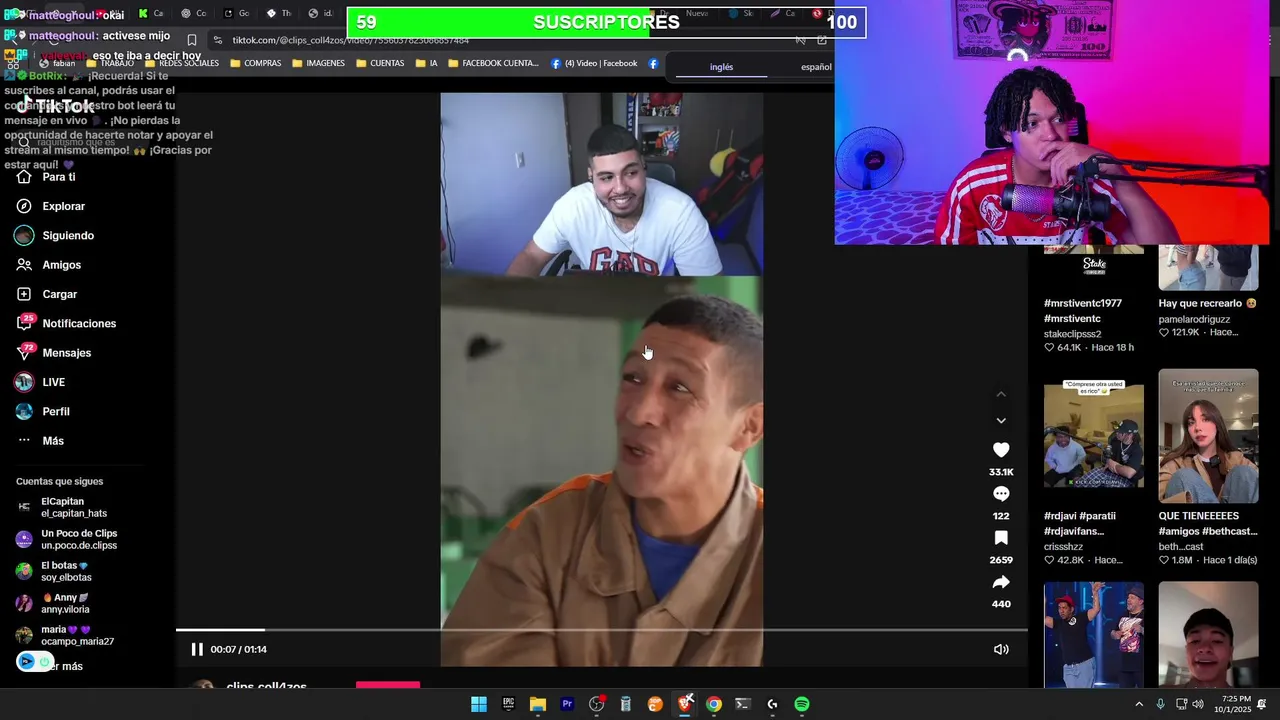
Task: Mute the video with speaker icon
Action: click(1001, 649)
